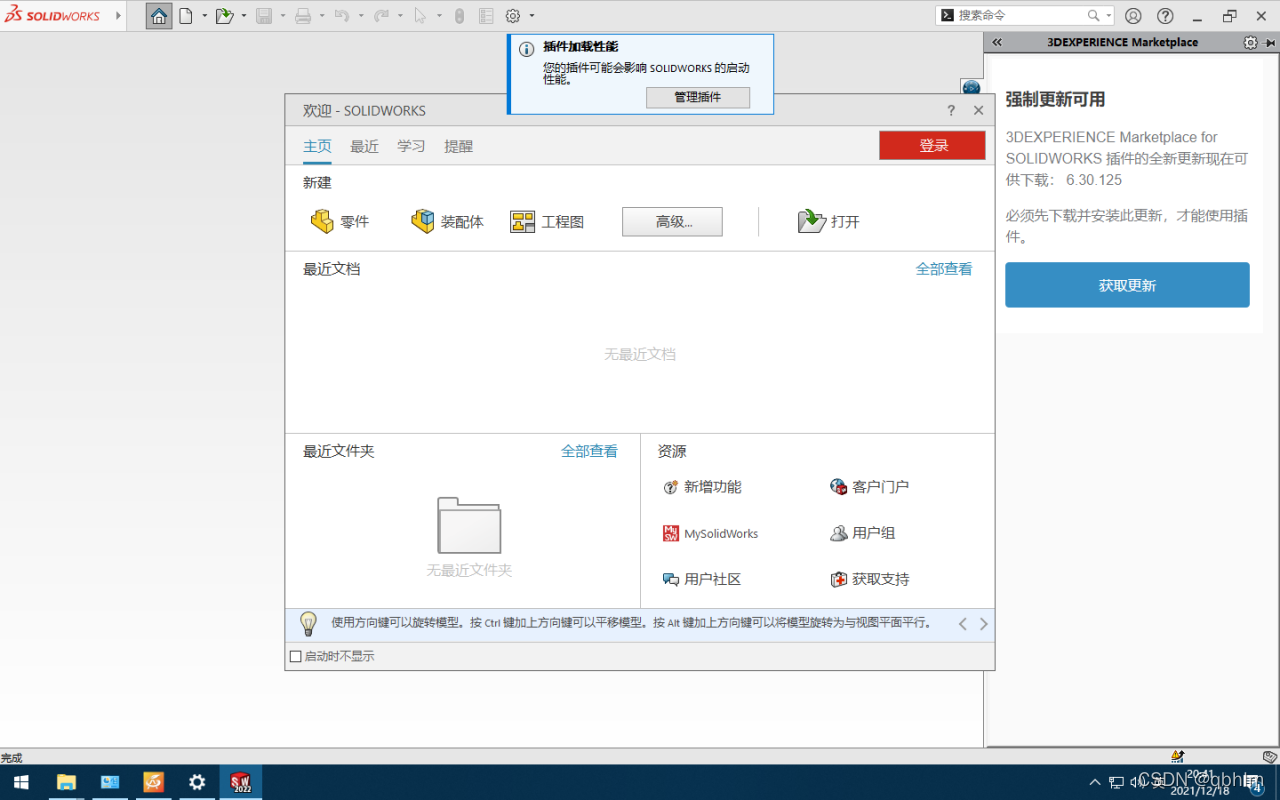Click the status bar tag icon
1280x800 pixels.
point(1270,757)
